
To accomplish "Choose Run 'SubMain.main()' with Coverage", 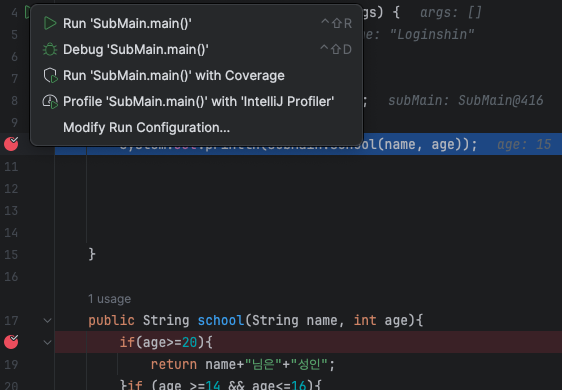I will (x=196, y=76).
